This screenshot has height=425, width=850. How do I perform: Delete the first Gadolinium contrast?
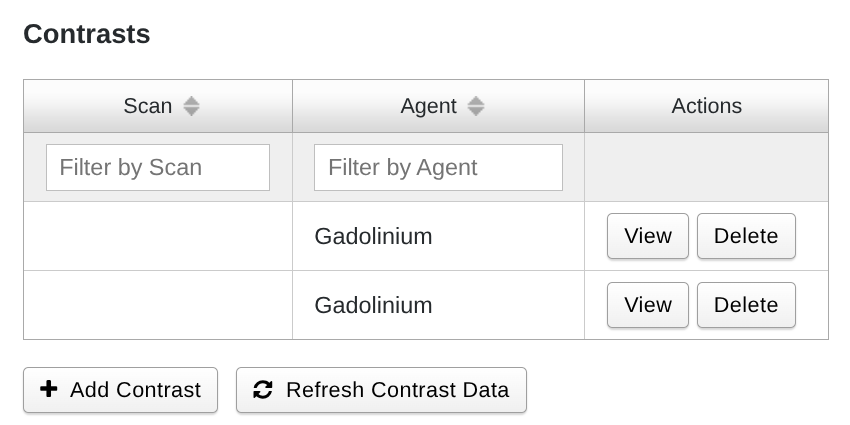coord(746,236)
